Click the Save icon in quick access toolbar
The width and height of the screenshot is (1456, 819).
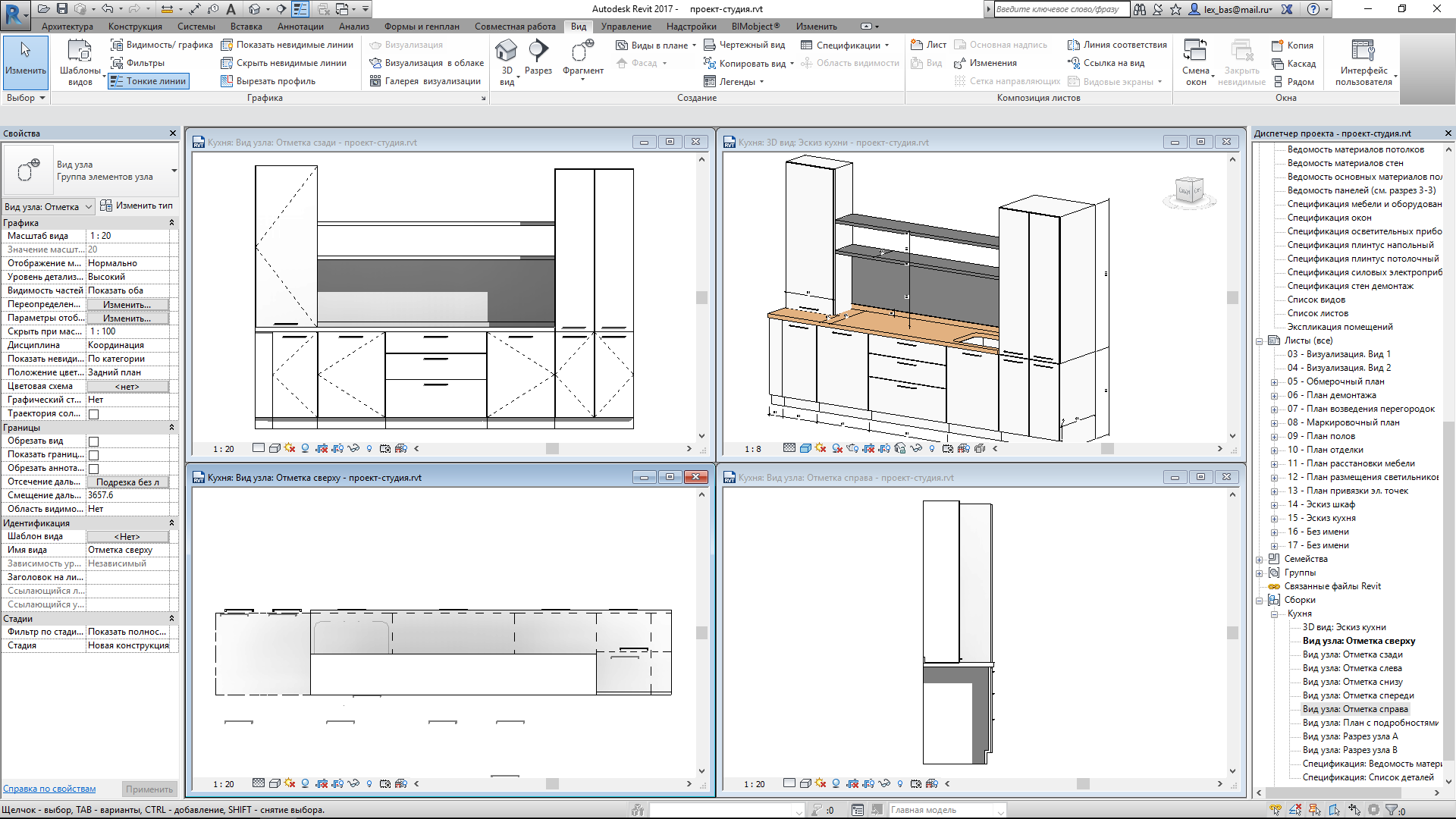click(62, 9)
